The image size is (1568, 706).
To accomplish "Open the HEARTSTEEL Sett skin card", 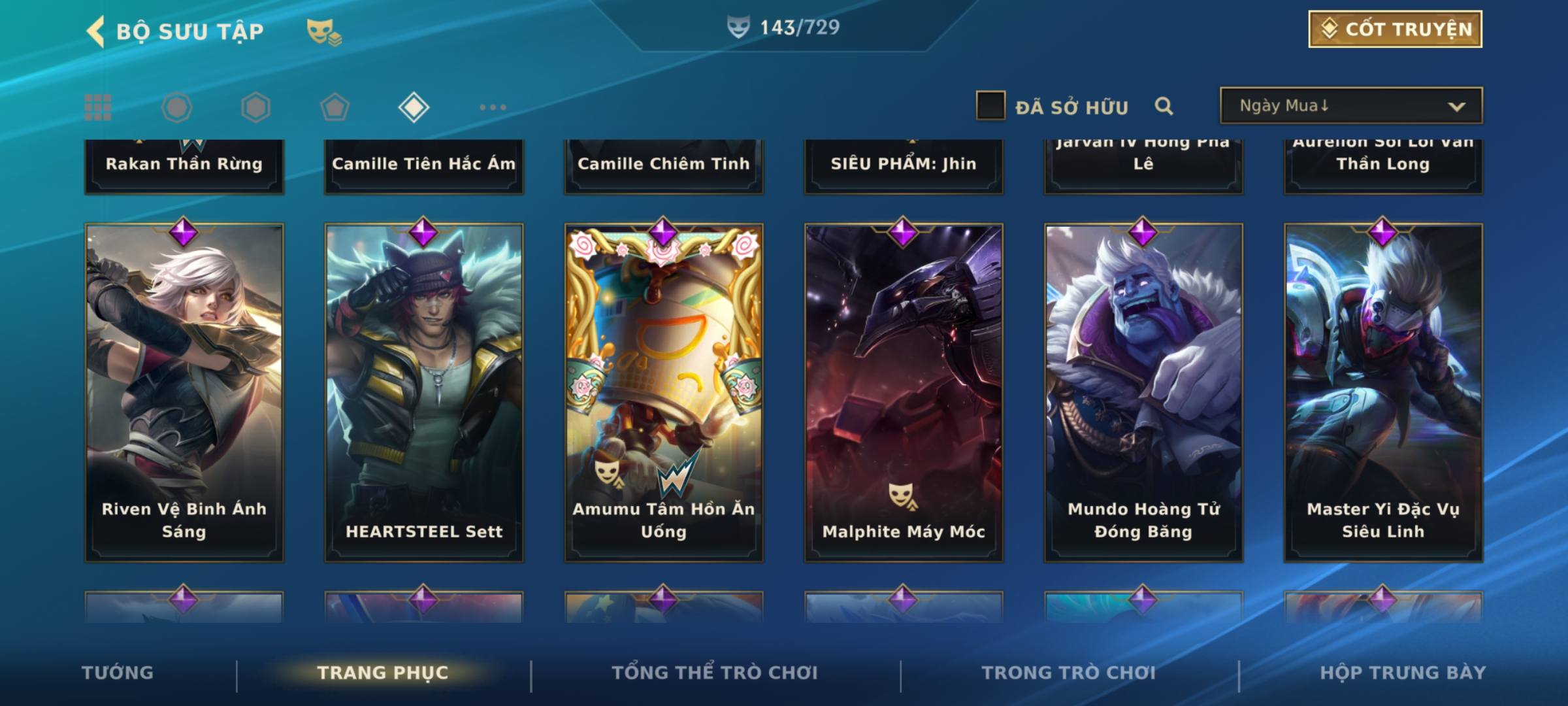I will click(424, 392).
